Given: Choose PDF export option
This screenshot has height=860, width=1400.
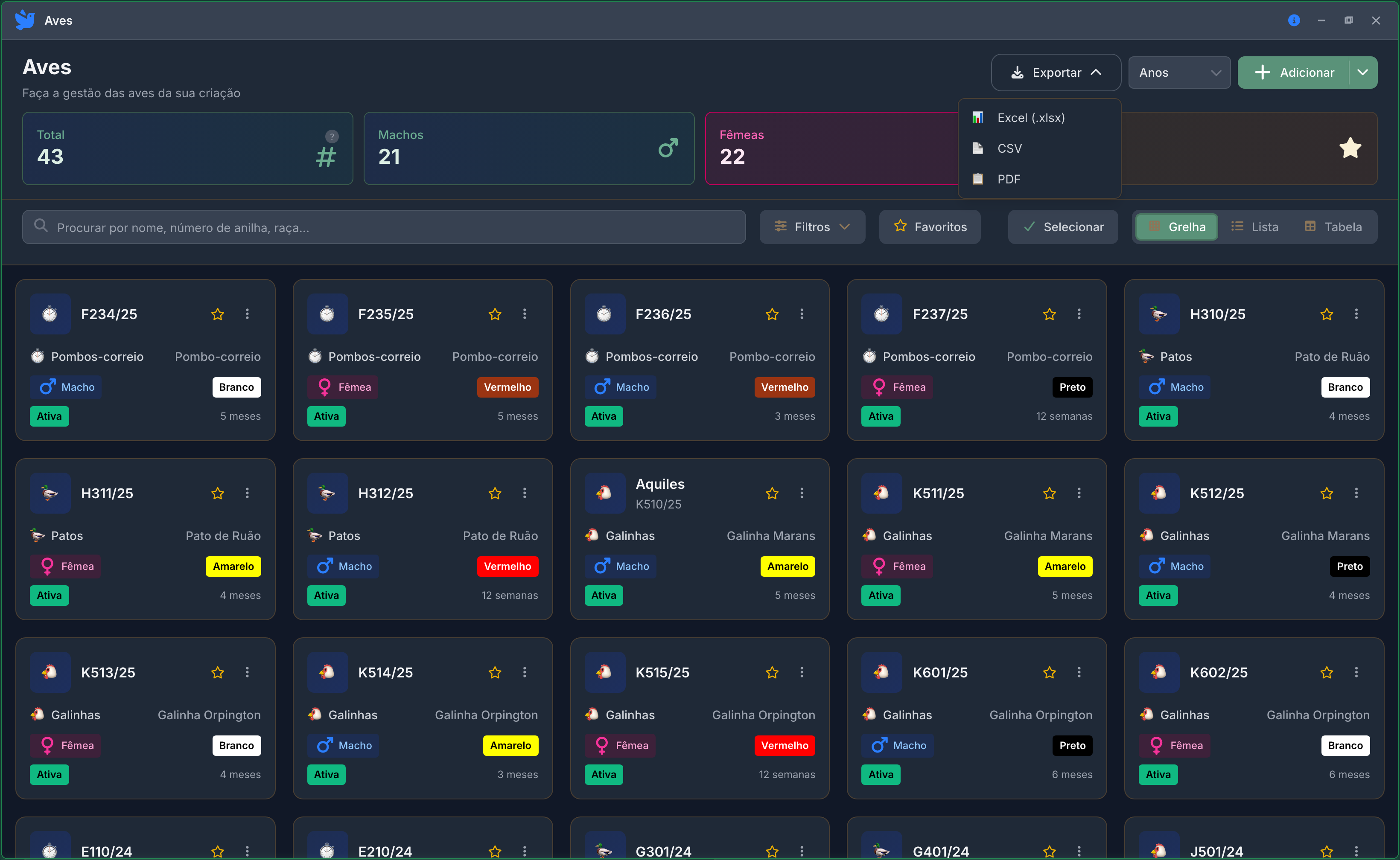Looking at the screenshot, I should pyautogui.click(x=1039, y=179).
